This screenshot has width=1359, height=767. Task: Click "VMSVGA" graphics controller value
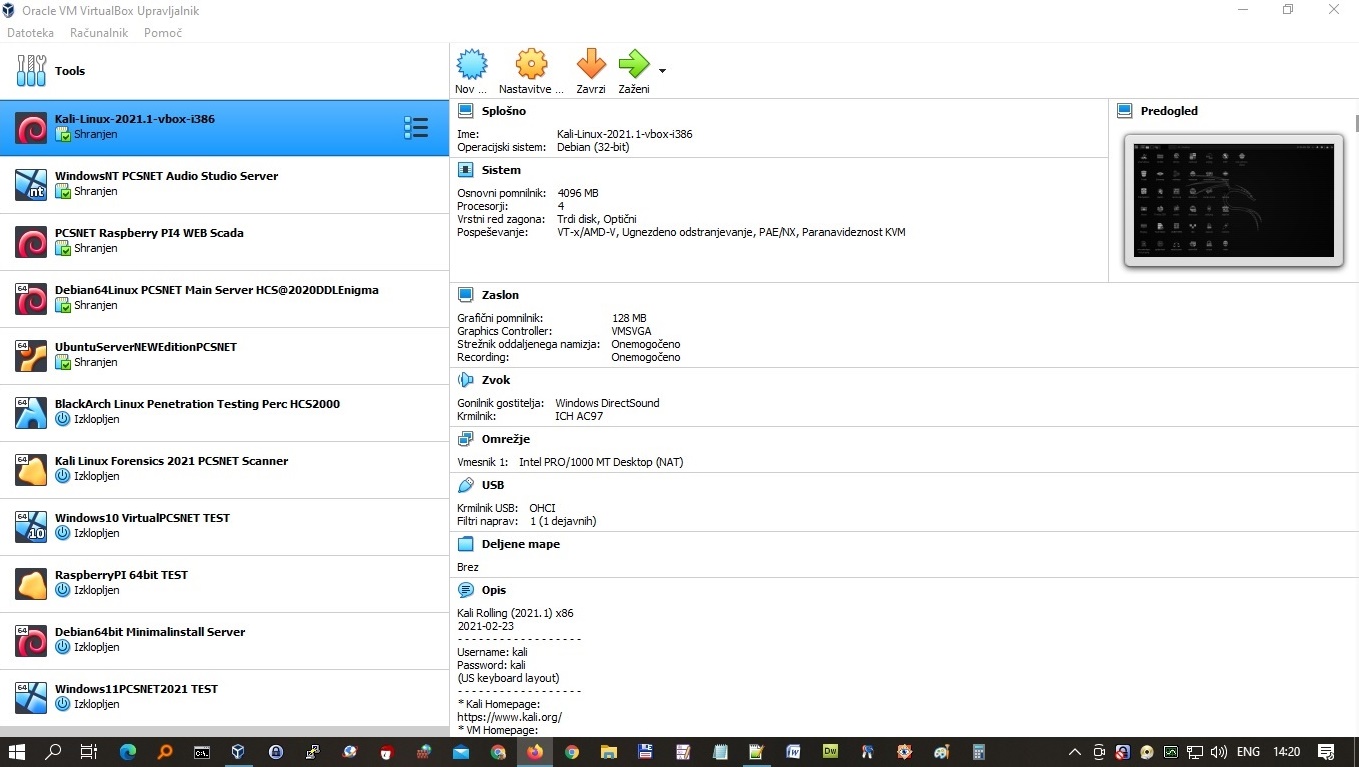point(631,331)
